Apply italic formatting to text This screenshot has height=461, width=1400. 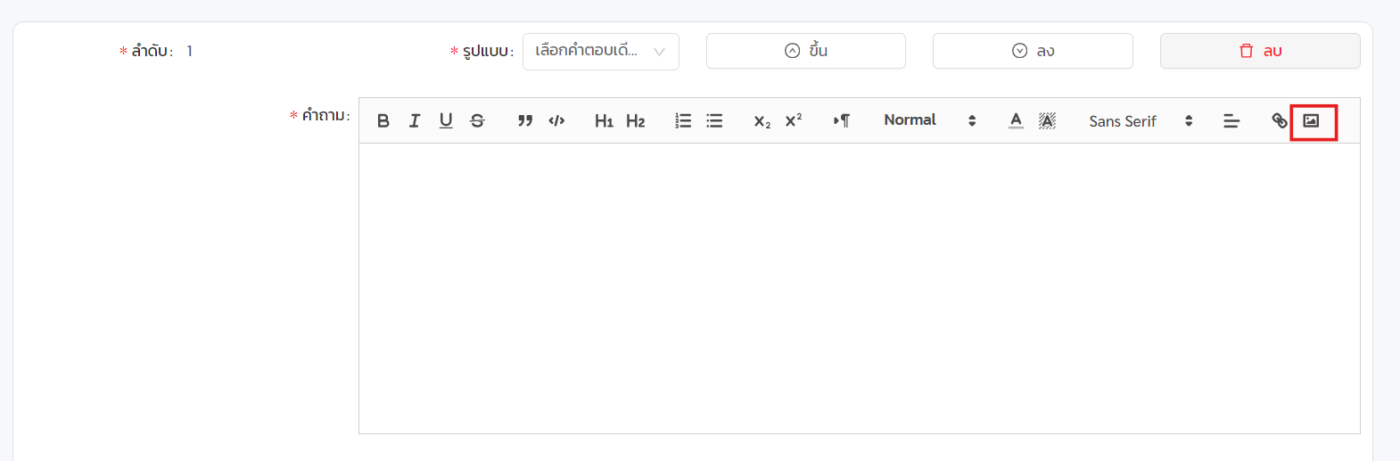point(414,121)
